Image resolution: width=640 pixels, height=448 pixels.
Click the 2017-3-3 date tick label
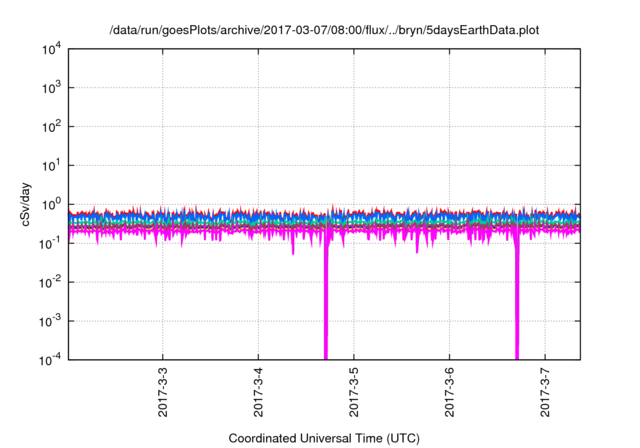click(163, 393)
